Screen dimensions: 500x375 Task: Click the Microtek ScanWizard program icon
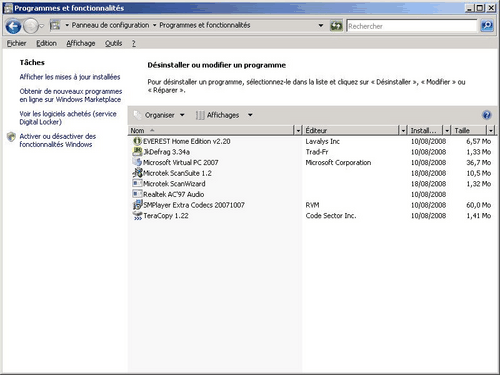pyautogui.click(x=137, y=184)
